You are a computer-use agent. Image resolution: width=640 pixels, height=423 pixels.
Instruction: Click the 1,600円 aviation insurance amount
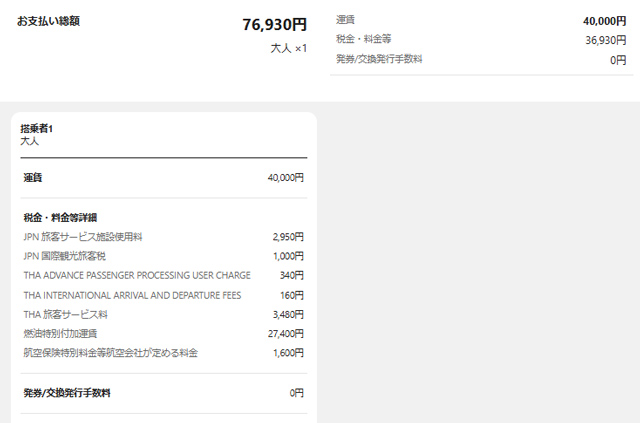(x=287, y=353)
